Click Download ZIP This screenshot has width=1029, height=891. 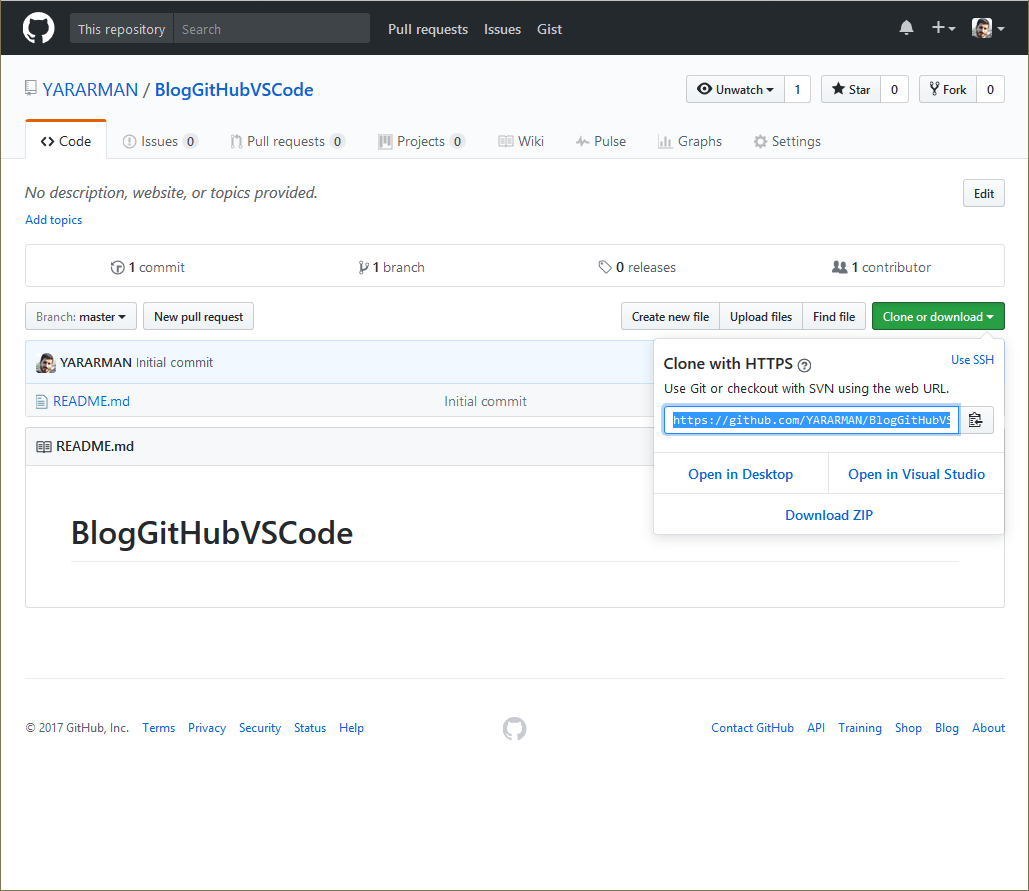coord(829,515)
